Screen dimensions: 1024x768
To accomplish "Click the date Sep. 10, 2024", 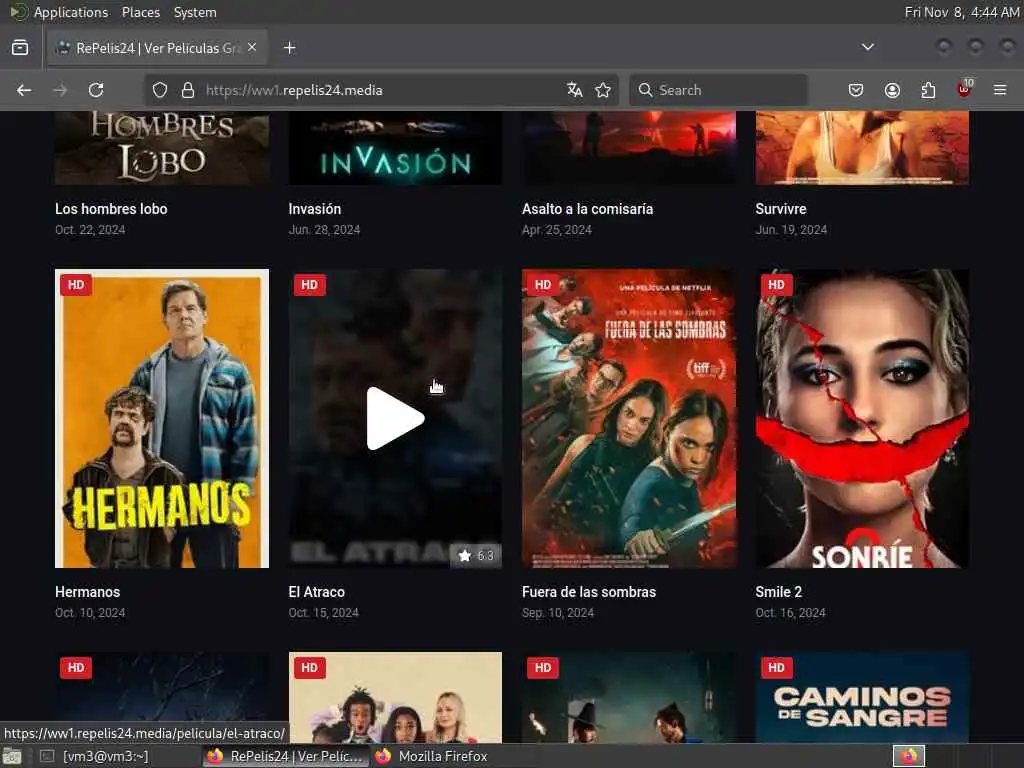I will 558,613.
